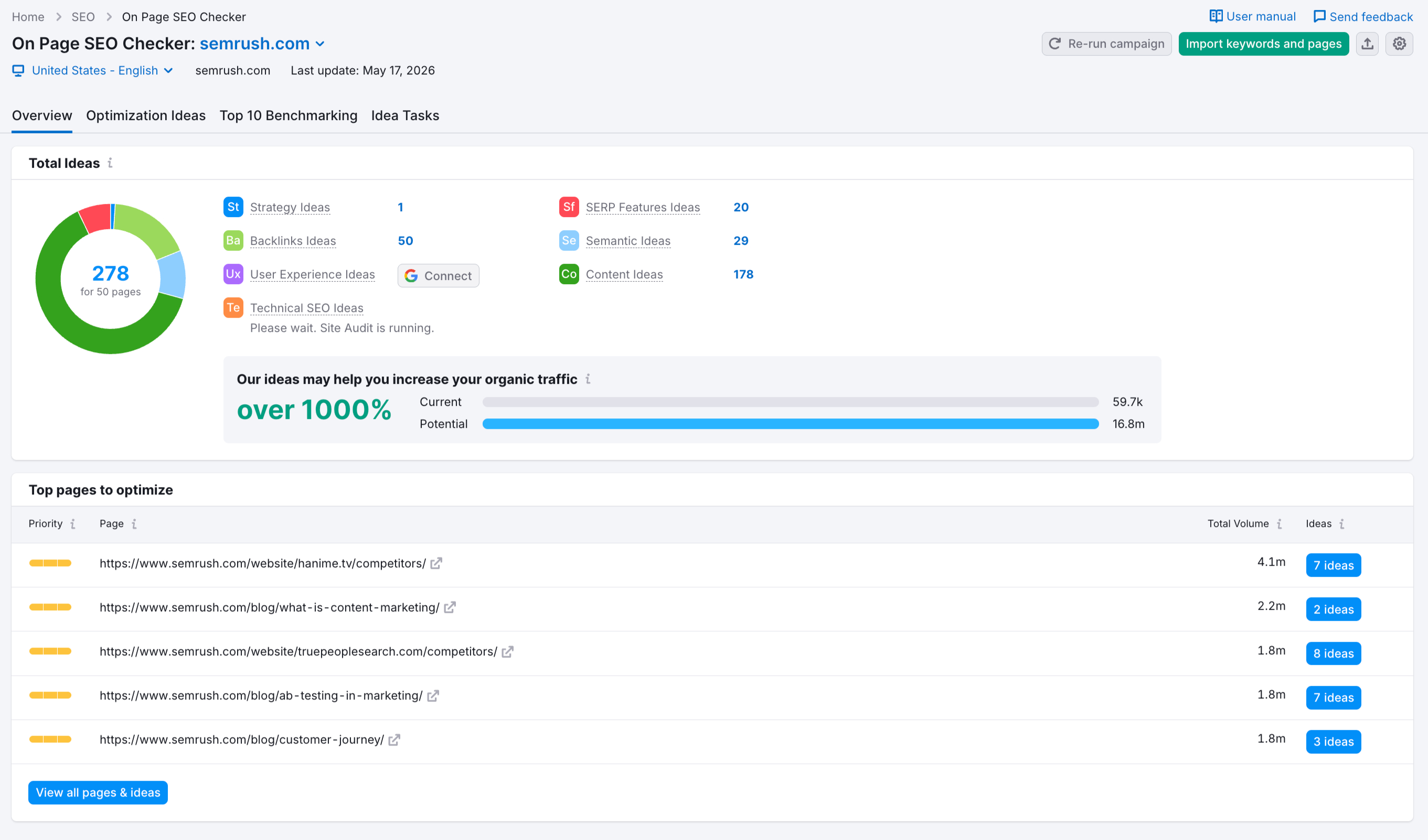This screenshot has width=1428, height=840.
Task: Go to SEO breadcrumb
Action: coord(83,17)
